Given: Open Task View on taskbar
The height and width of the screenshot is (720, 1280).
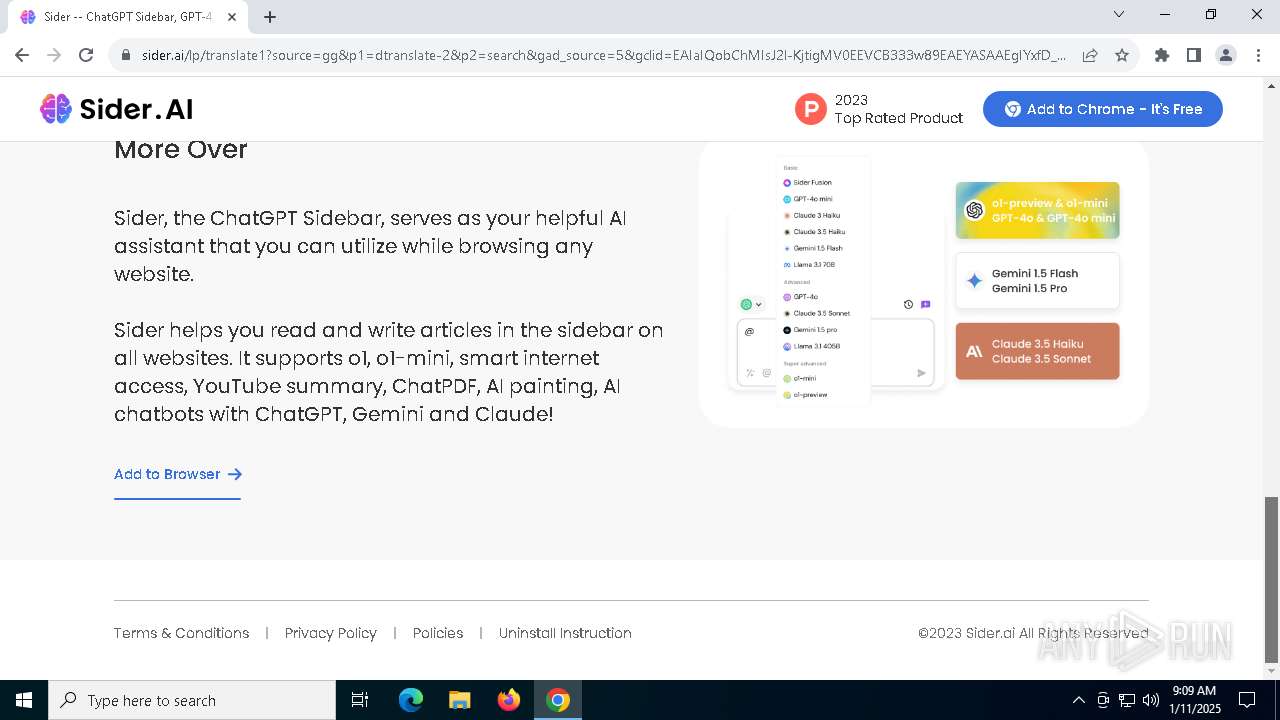Looking at the screenshot, I should pos(360,700).
